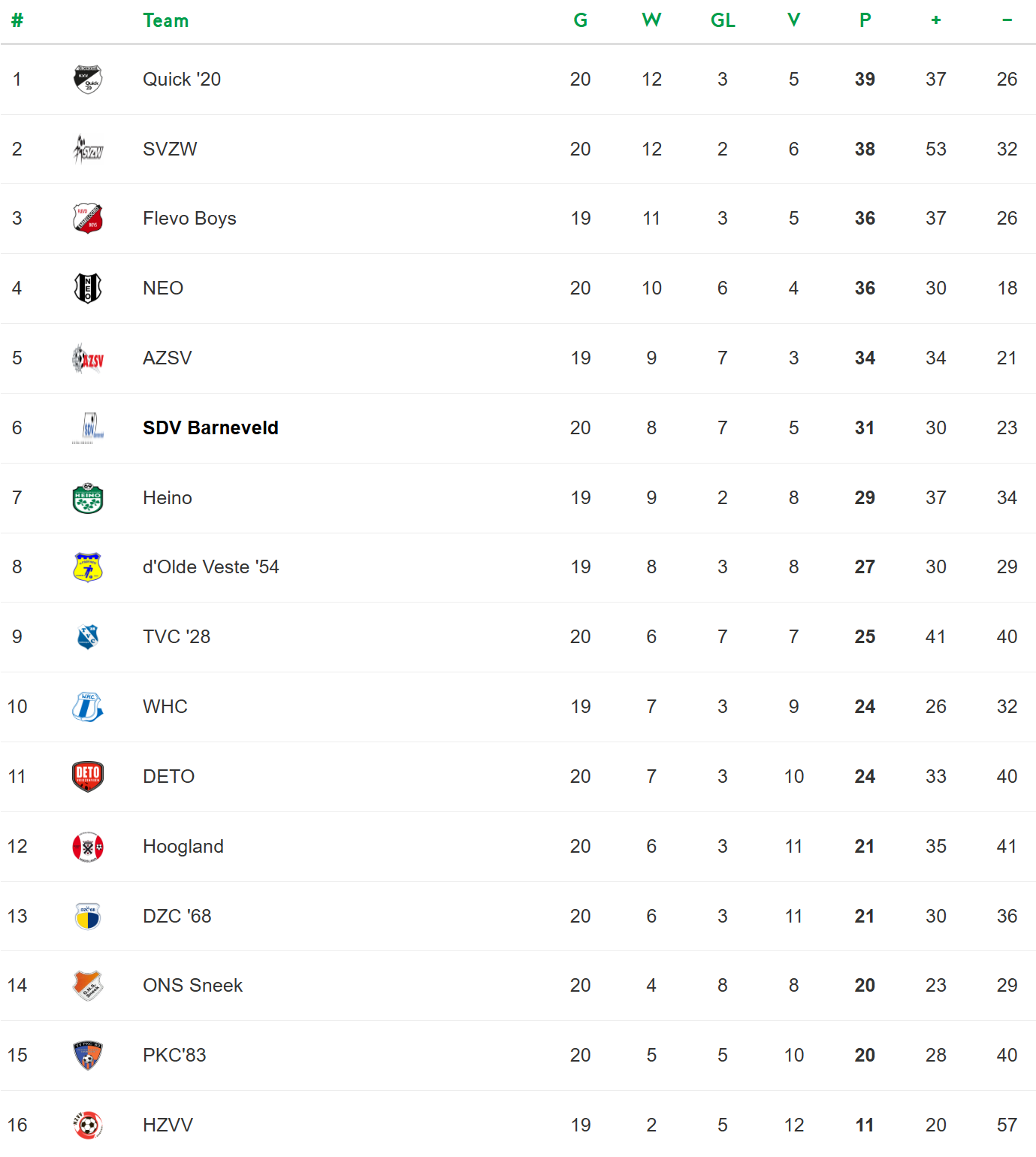This screenshot has height=1157, width=1036.
Task: Select the ONS Sneek orange crest
Action: click(x=88, y=986)
